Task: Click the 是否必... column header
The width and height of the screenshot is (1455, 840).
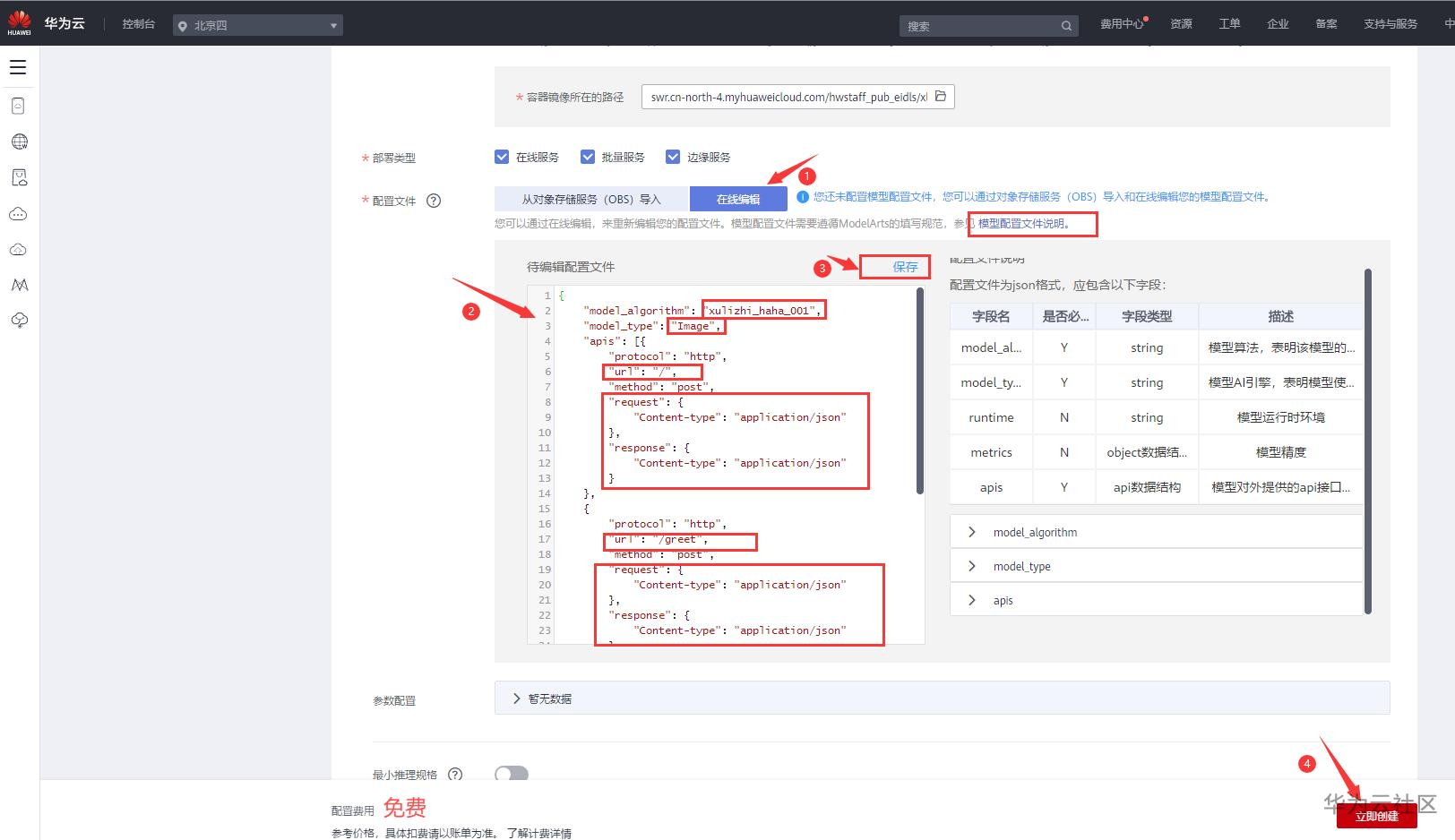Action: (x=1064, y=316)
